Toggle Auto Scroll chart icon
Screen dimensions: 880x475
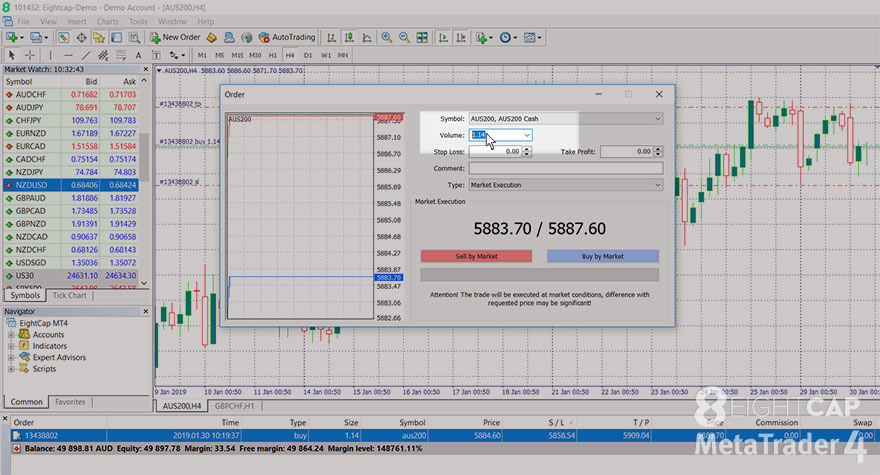coord(443,38)
